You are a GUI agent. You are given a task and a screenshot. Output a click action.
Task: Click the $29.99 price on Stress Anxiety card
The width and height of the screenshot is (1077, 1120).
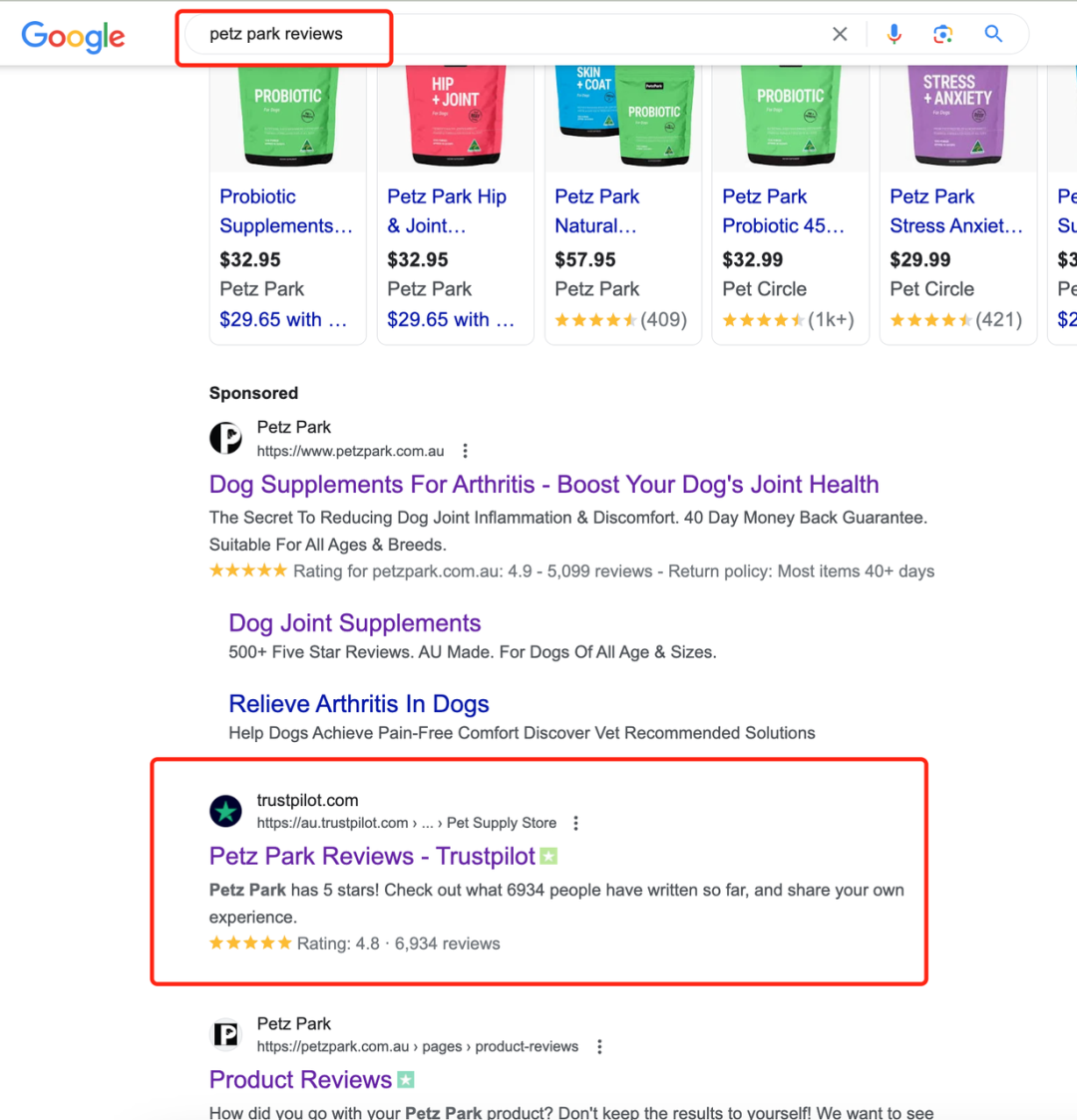point(919,259)
